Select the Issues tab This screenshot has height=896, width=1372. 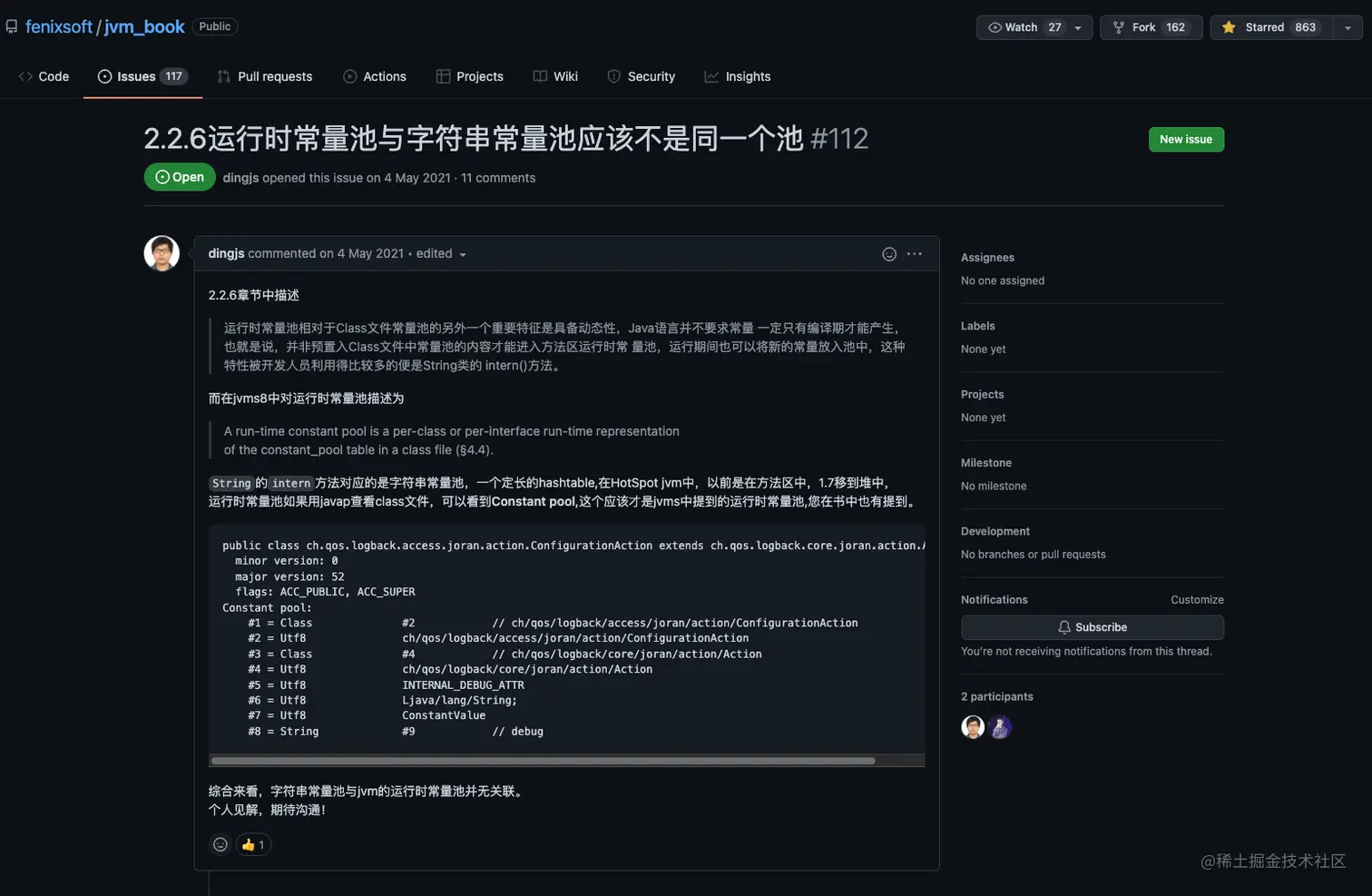(142, 76)
